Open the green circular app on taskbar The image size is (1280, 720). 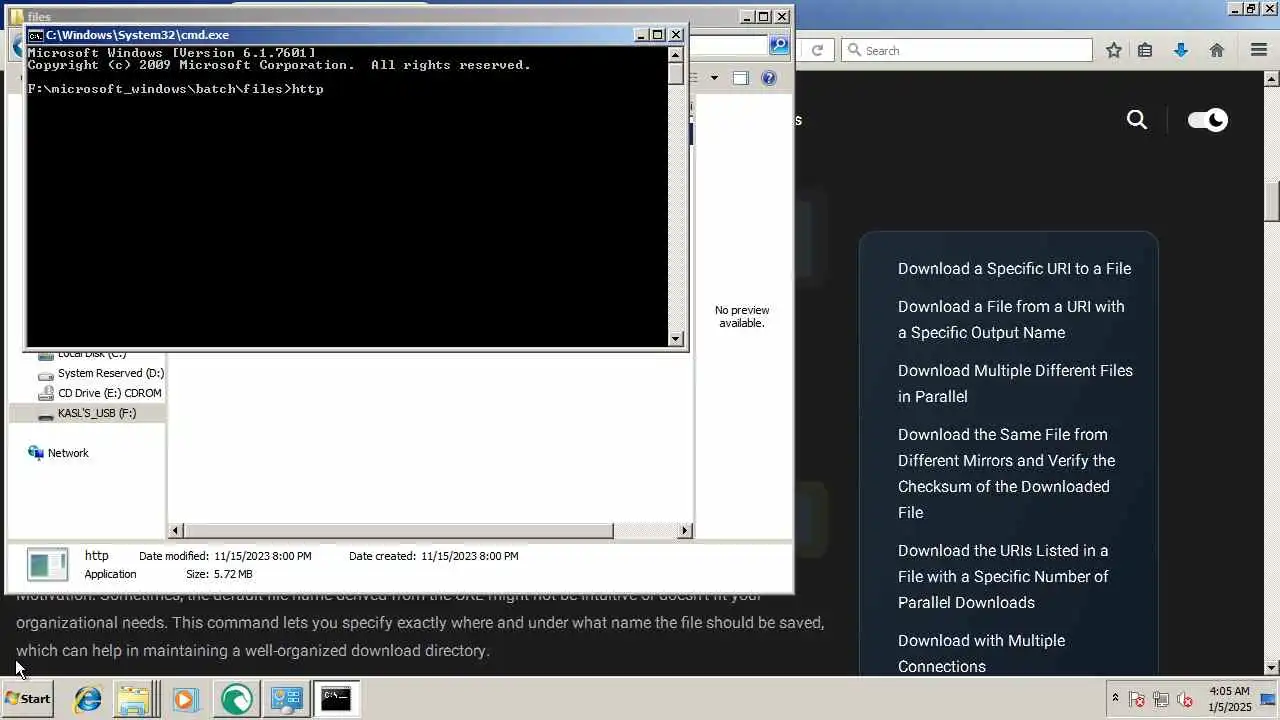(x=237, y=699)
